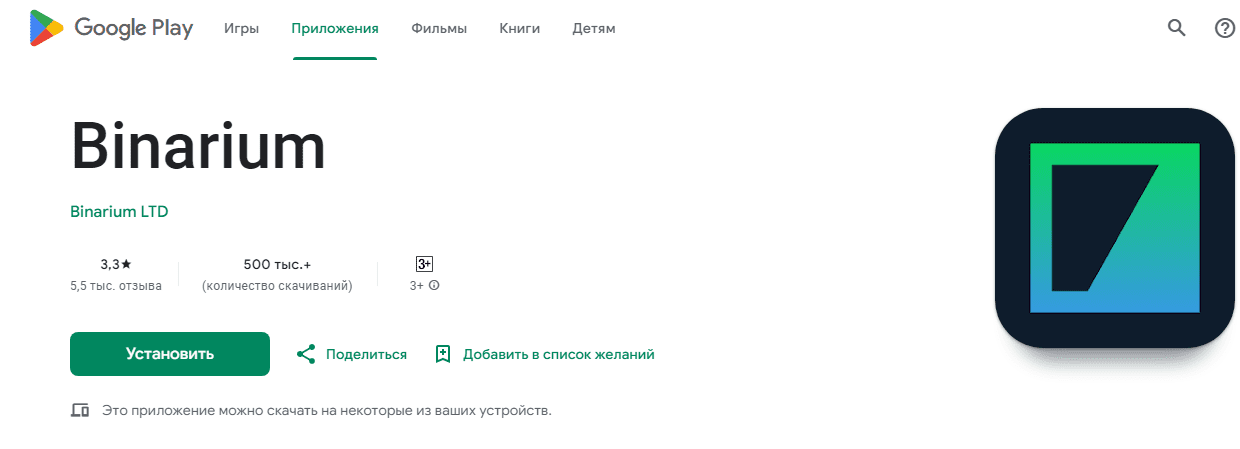Open the help question mark icon
The width and height of the screenshot is (1240, 449).
pos(1224,28)
